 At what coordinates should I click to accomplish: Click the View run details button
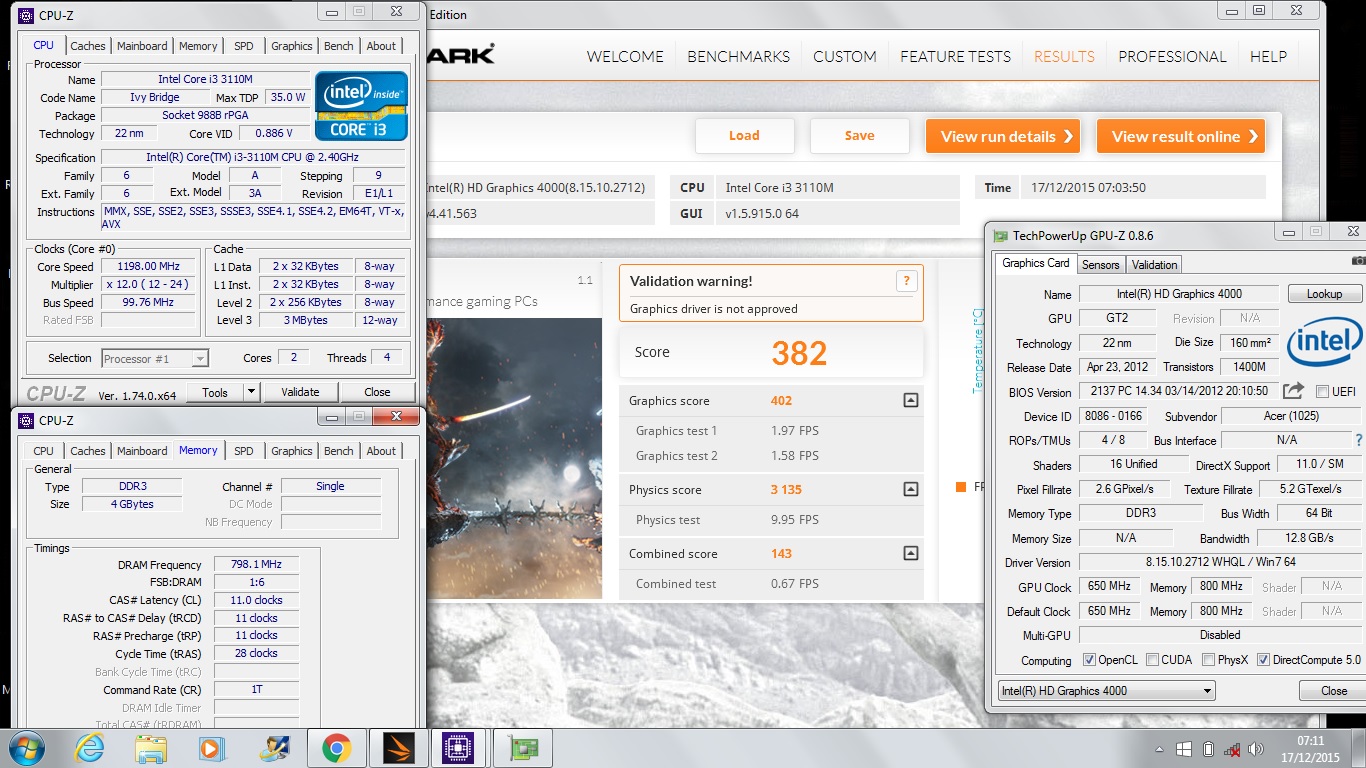click(1005, 136)
